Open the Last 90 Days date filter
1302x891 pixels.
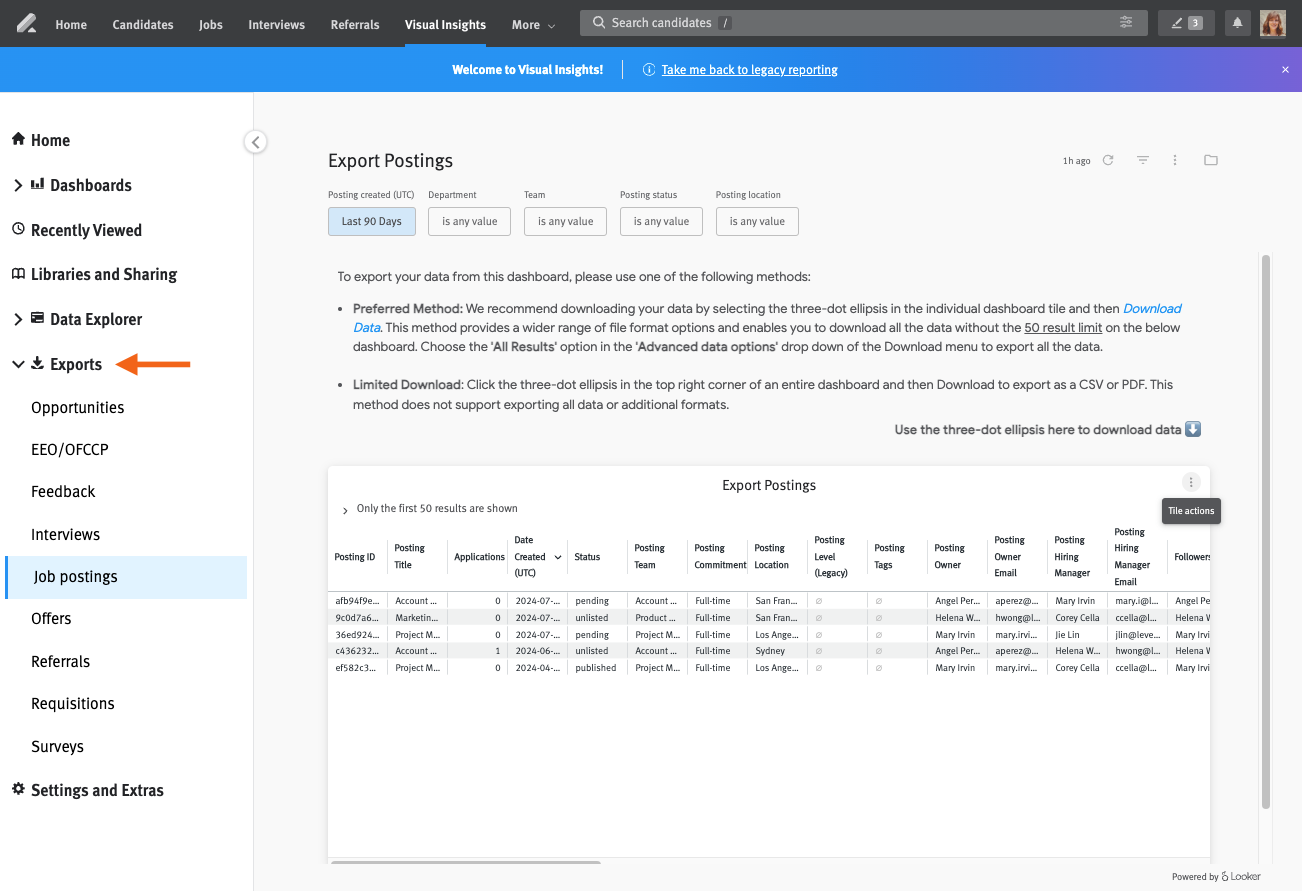coord(371,221)
